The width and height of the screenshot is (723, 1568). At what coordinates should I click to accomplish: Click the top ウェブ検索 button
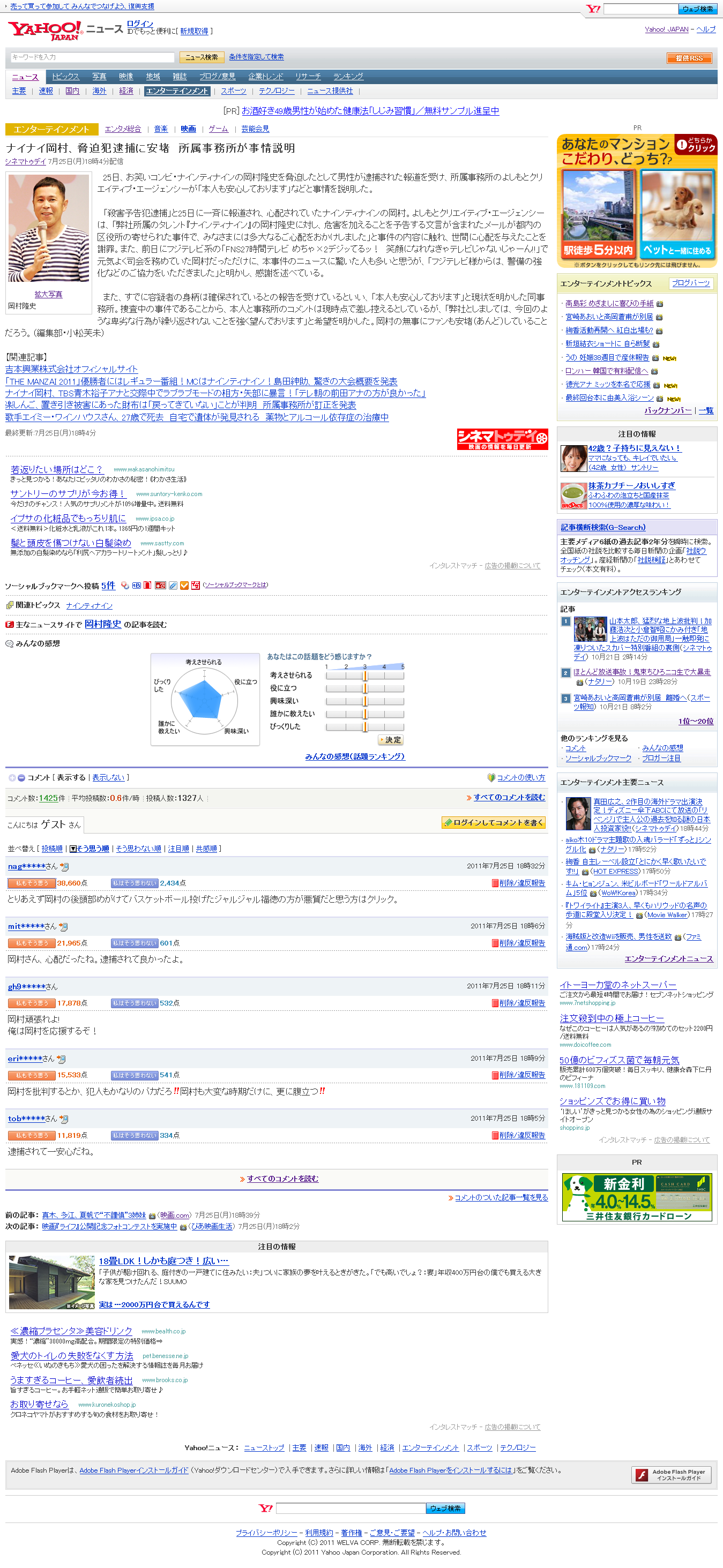coord(697,9)
